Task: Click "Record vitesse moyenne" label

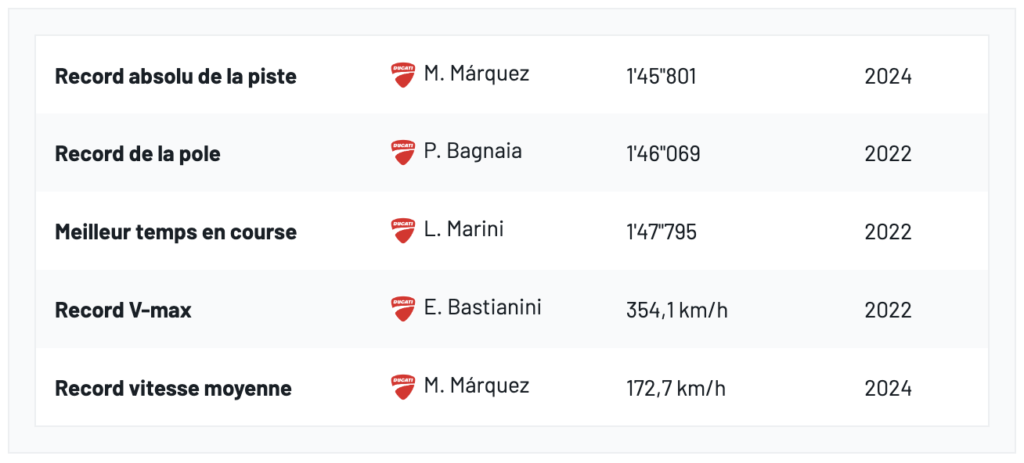Action: point(173,388)
